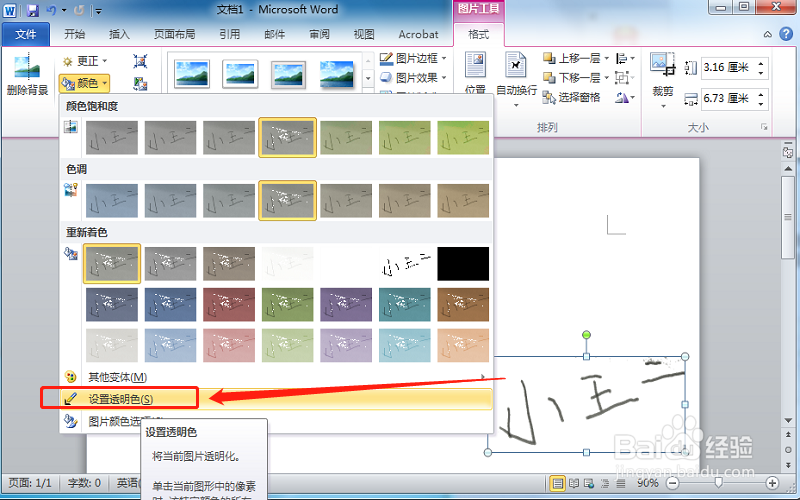Click the compress pictures icon
800x500 pixels.
point(140,61)
